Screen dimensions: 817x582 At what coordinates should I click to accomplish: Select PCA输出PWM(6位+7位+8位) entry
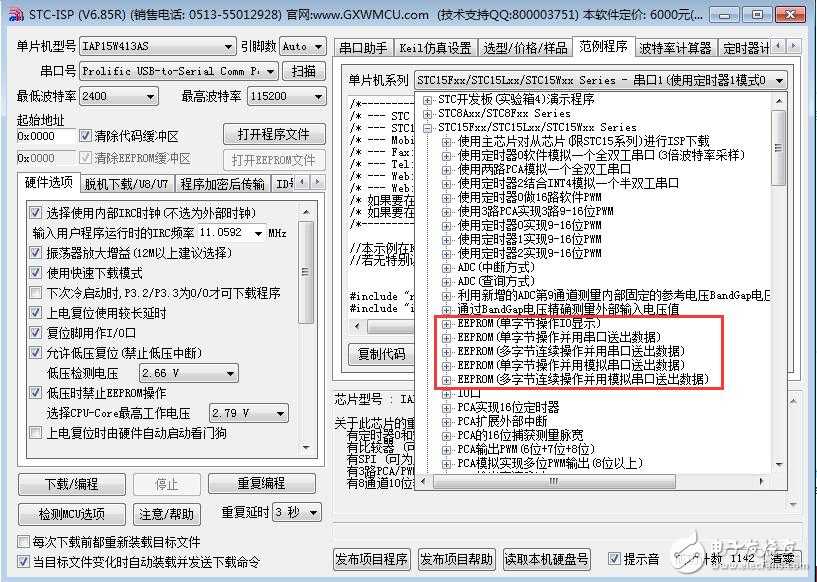tap(526, 449)
